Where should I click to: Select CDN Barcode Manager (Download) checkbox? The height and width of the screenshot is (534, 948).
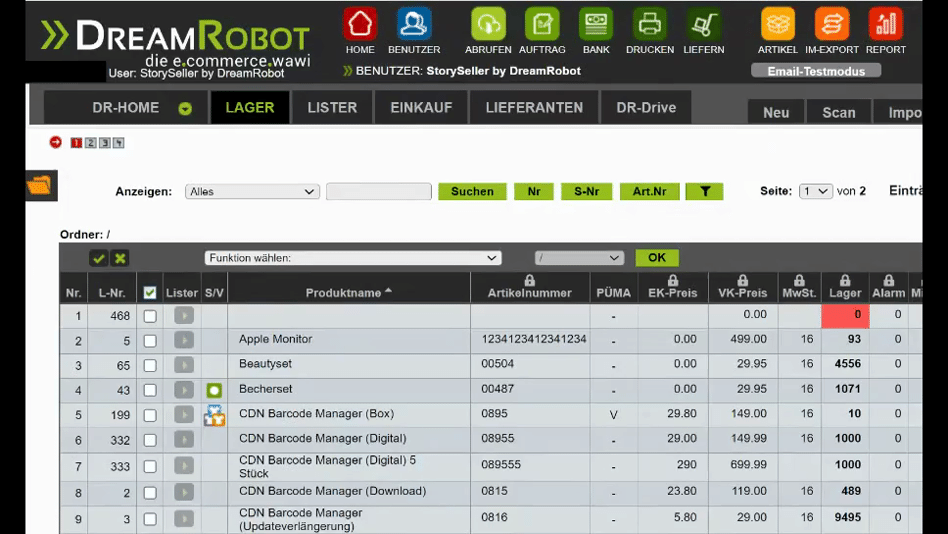coord(150,493)
